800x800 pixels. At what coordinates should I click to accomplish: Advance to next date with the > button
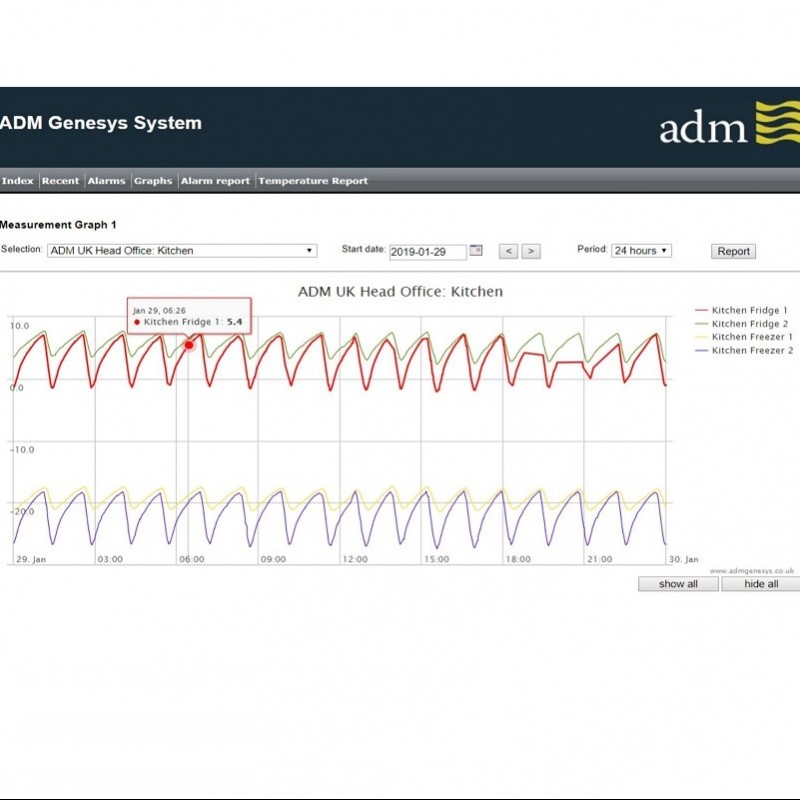tap(531, 251)
